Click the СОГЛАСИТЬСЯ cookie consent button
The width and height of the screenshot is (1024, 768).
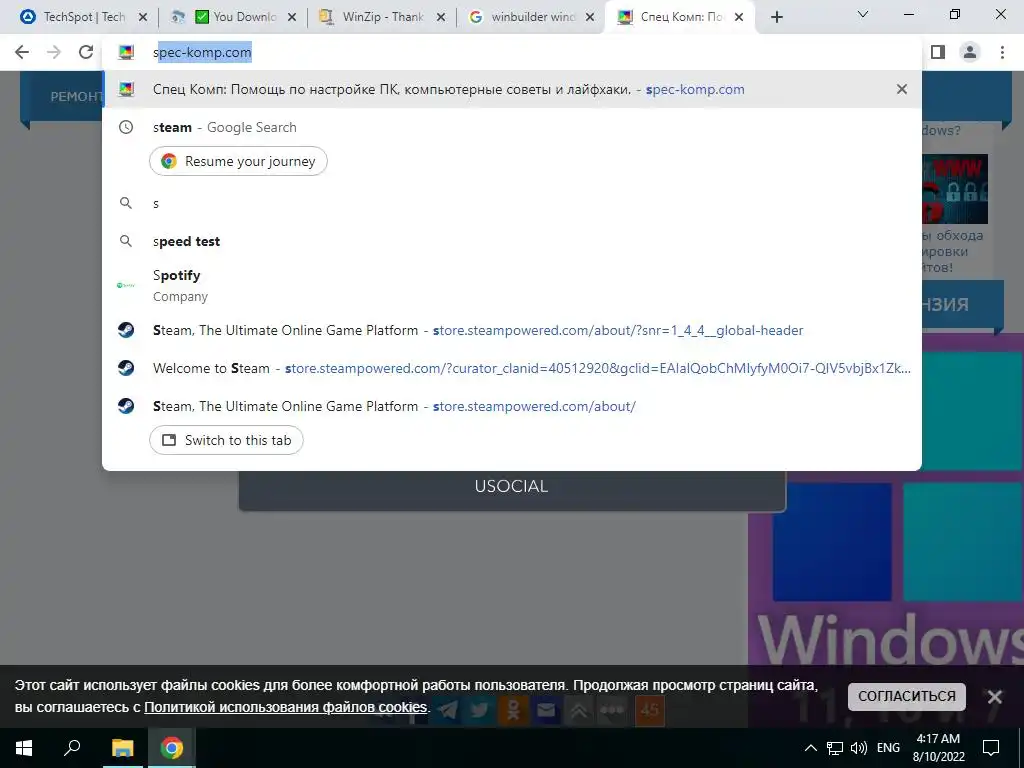pos(906,697)
